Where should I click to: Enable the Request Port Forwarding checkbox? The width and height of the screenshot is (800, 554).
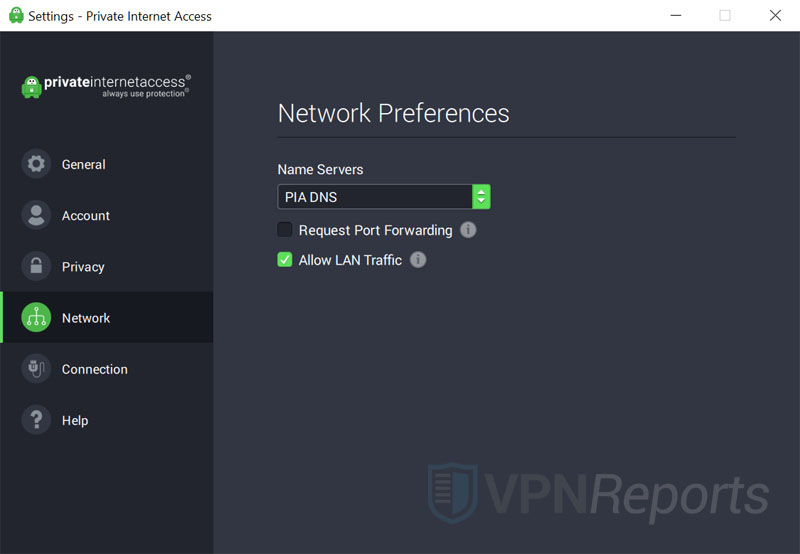[285, 230]
